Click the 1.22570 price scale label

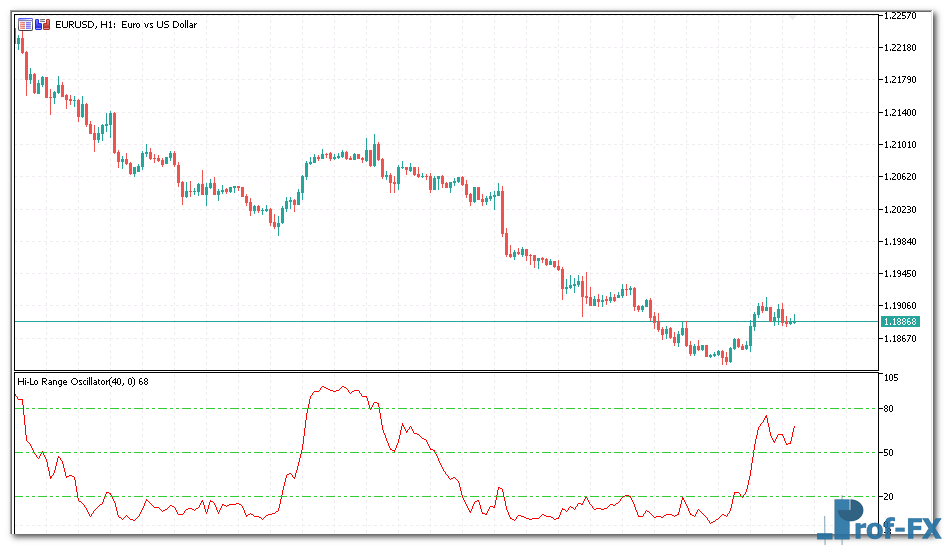900,16
